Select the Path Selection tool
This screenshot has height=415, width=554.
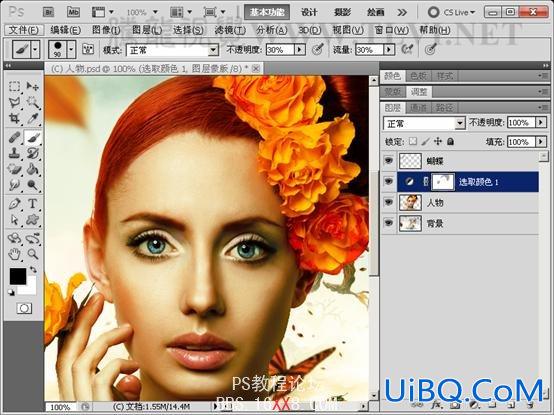(14, 219)
